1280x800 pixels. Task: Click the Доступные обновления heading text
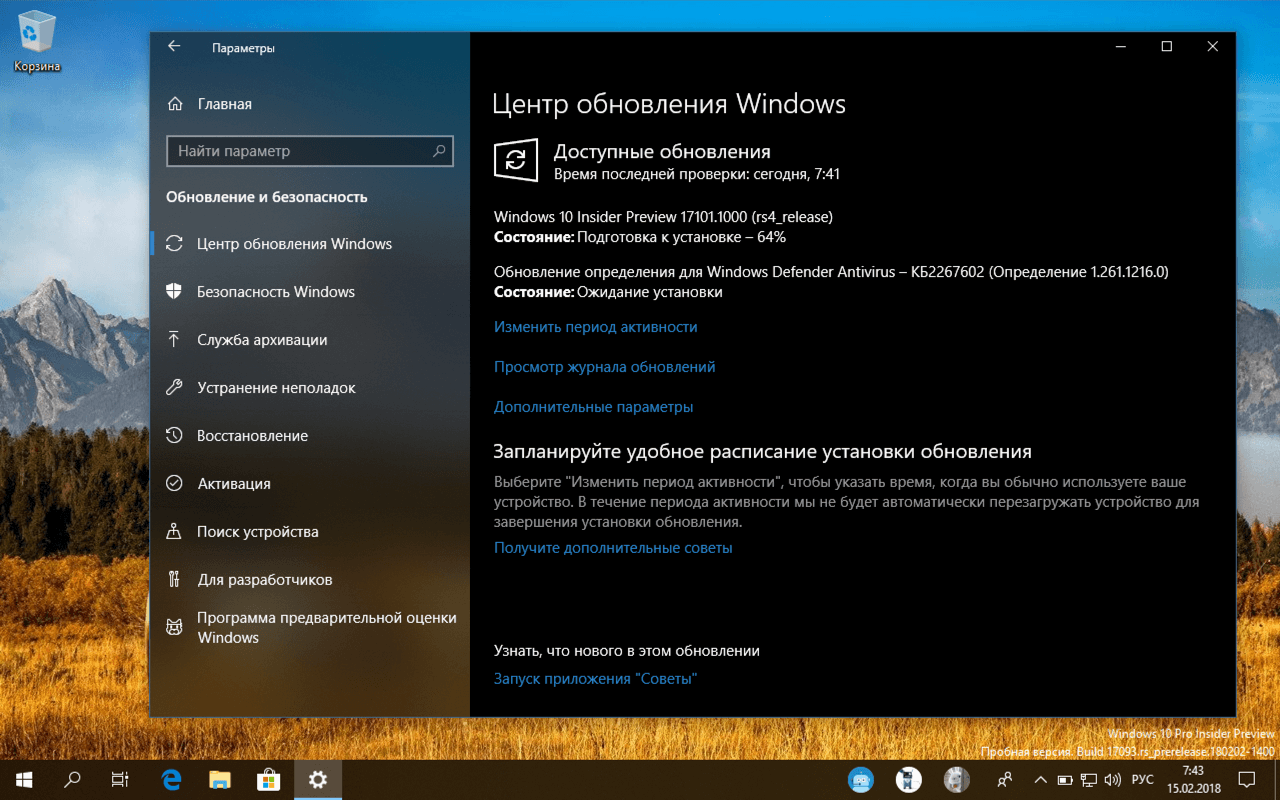tap(662, 152)
